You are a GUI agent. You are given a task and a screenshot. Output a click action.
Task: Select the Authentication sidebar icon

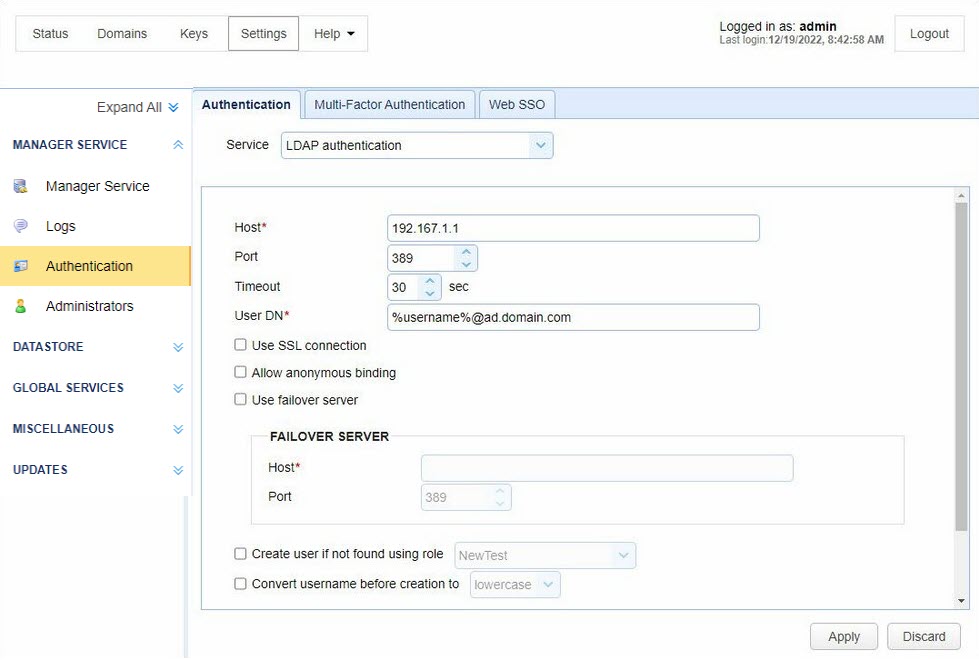coord(20,266)
